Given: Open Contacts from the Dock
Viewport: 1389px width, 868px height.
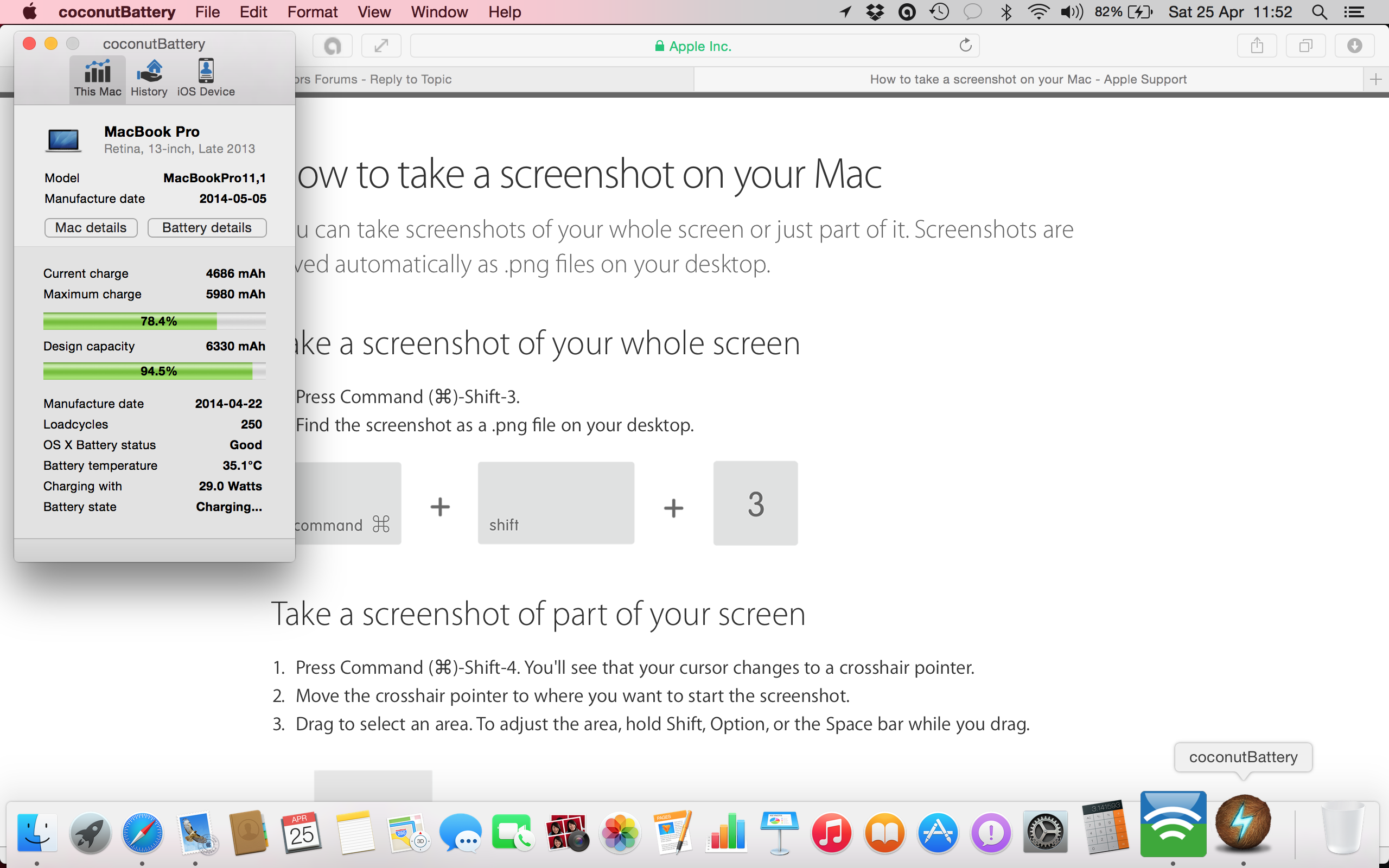Looking at the screenshot, I should pyautogui.click(x=249, y=831).
